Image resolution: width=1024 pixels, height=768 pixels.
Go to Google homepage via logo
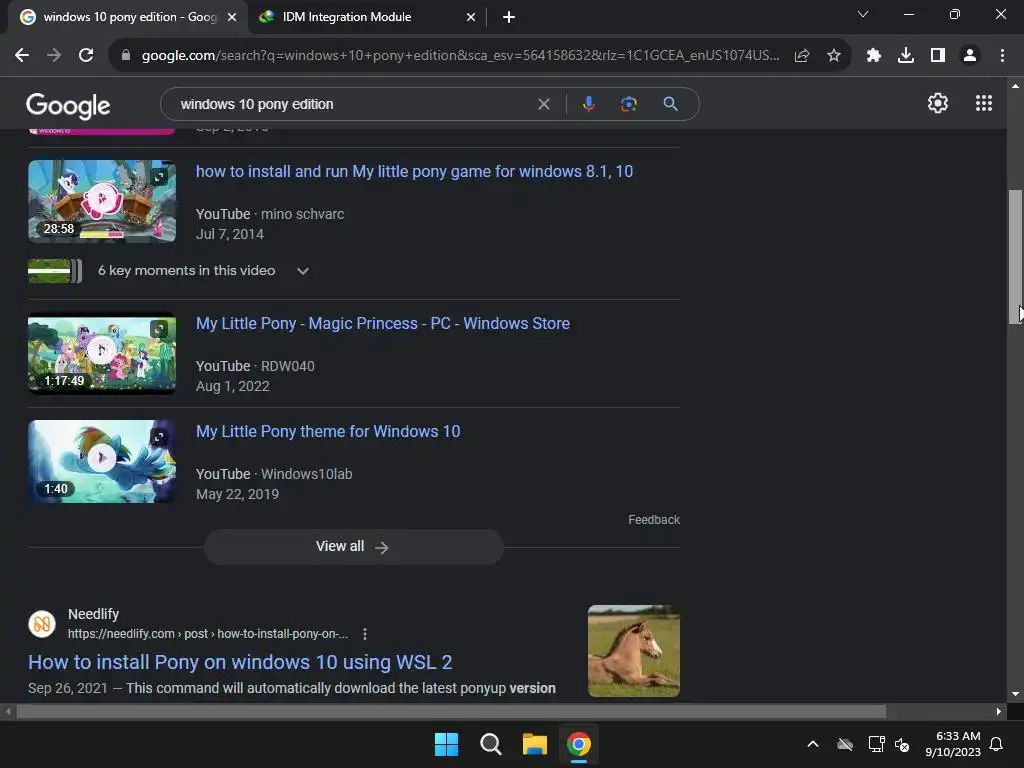click(x=68, y=106)
